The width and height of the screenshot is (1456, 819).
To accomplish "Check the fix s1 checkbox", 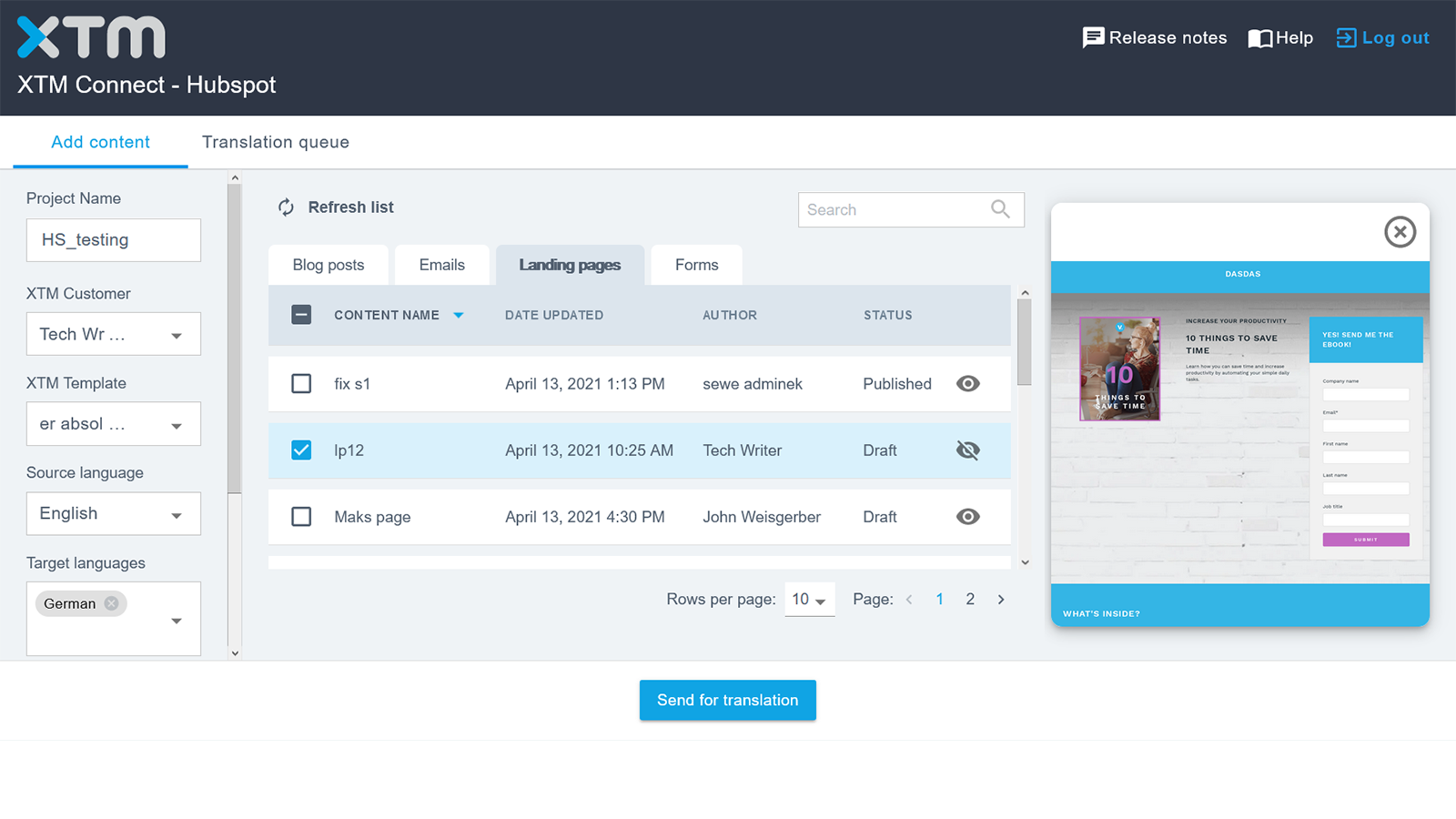I will tap(301, 384).
